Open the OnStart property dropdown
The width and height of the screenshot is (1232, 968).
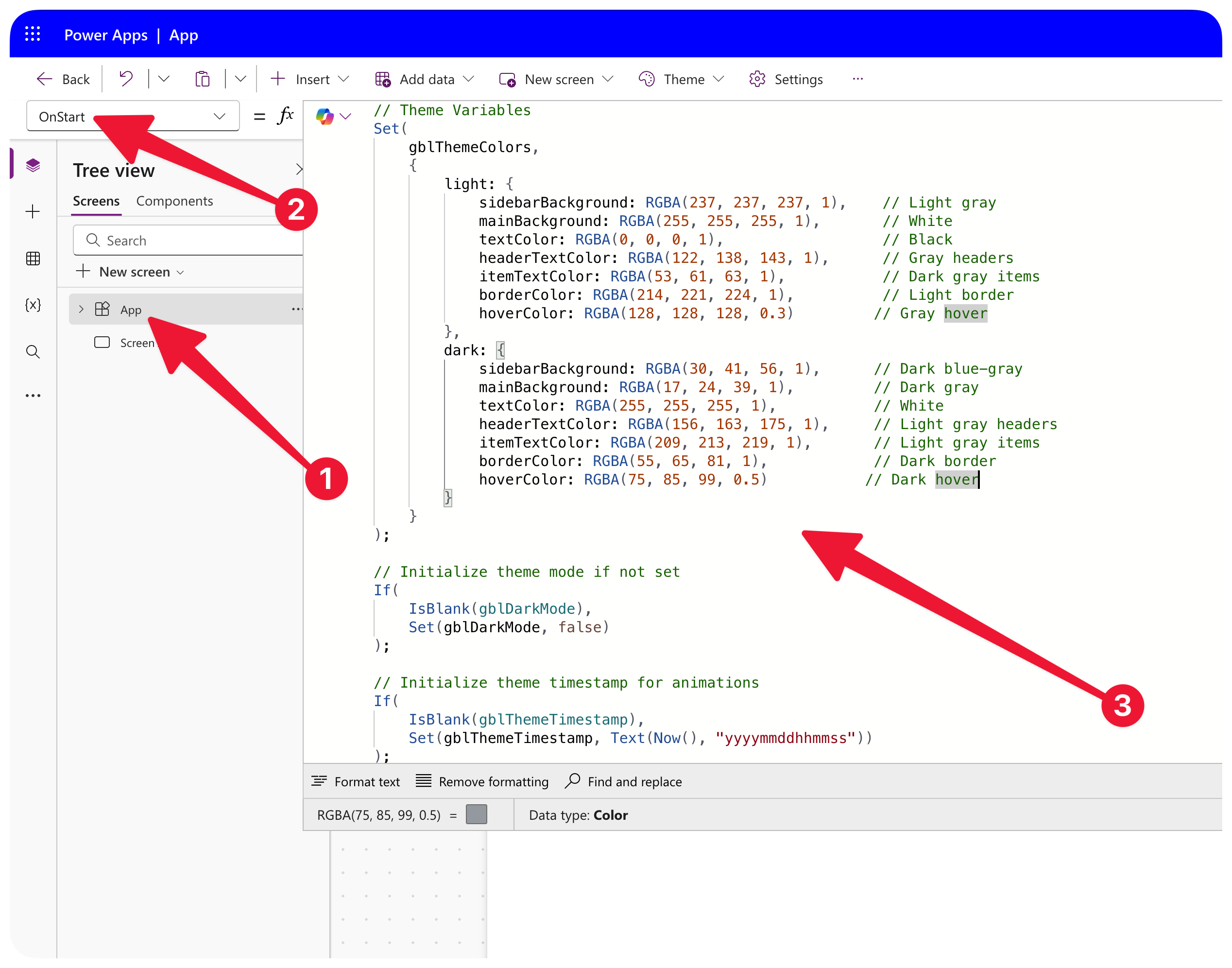point(220,116)
